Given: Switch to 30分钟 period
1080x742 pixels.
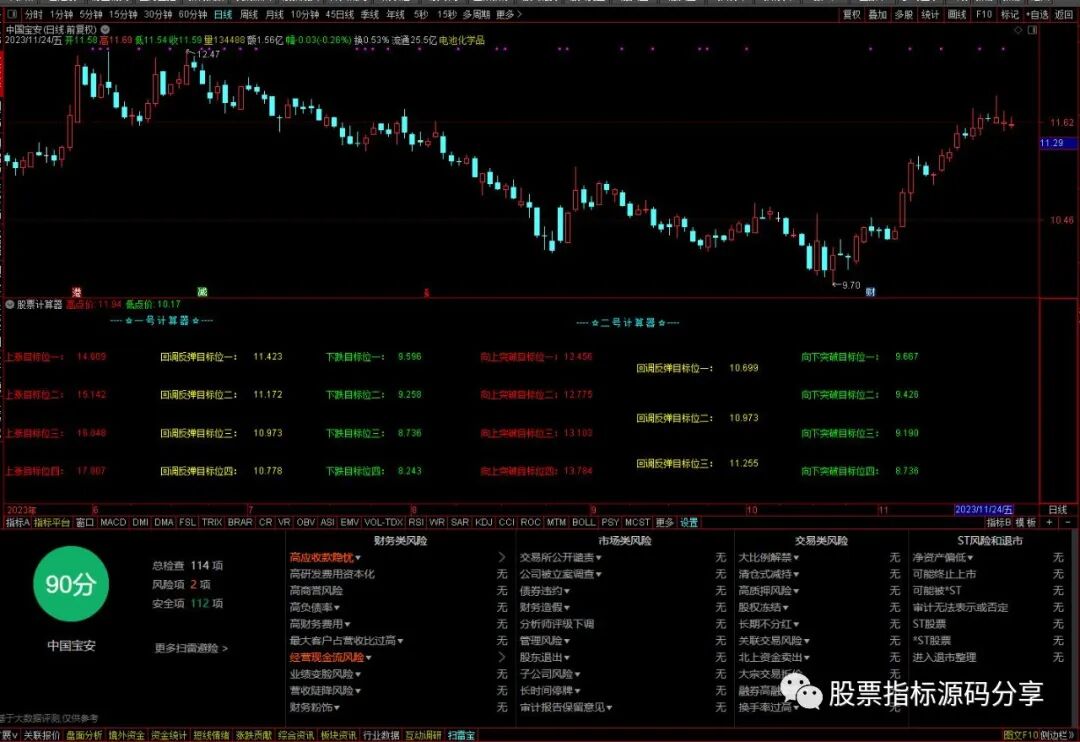Looking at the screenshot, I should click(x=158, y=14).
